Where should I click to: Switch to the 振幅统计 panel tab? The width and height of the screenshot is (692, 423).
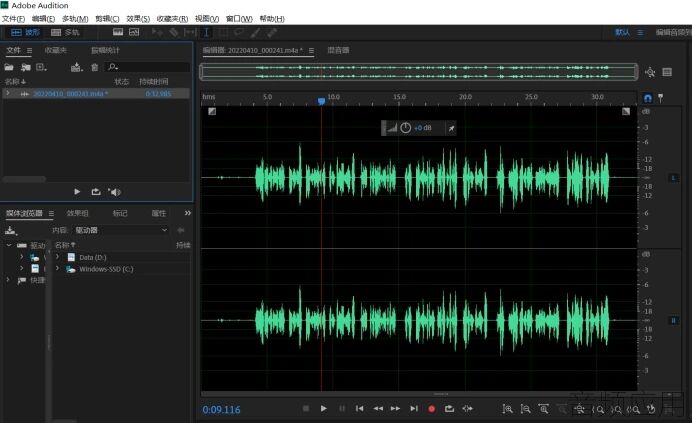(x=105, y=50)
